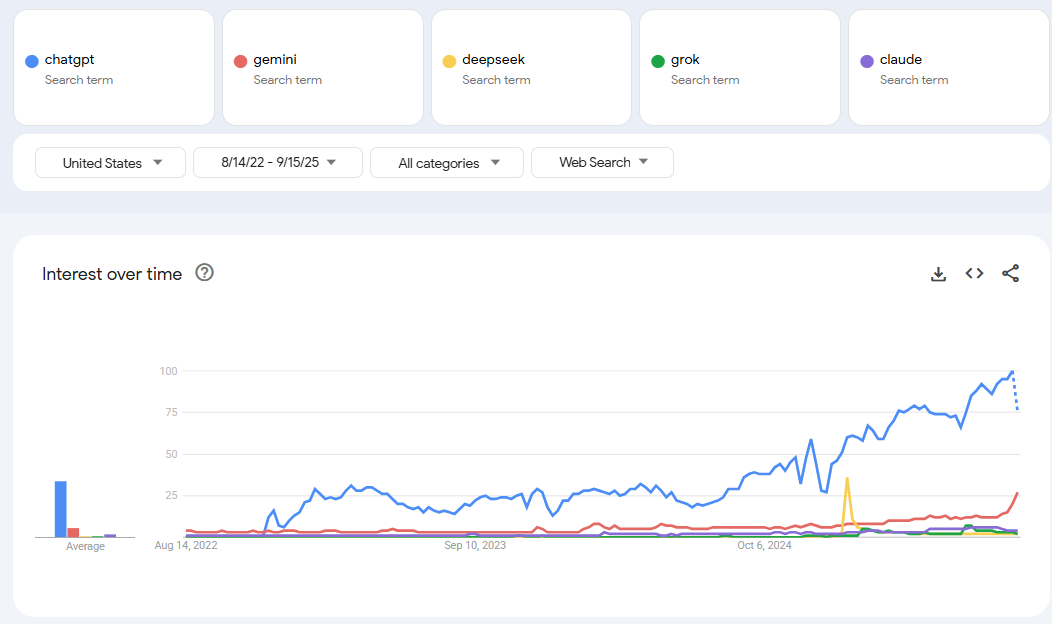This screenshot has width=1052, height=624.
Task: Edit the claude search term card
Action: tap(949, 67)
